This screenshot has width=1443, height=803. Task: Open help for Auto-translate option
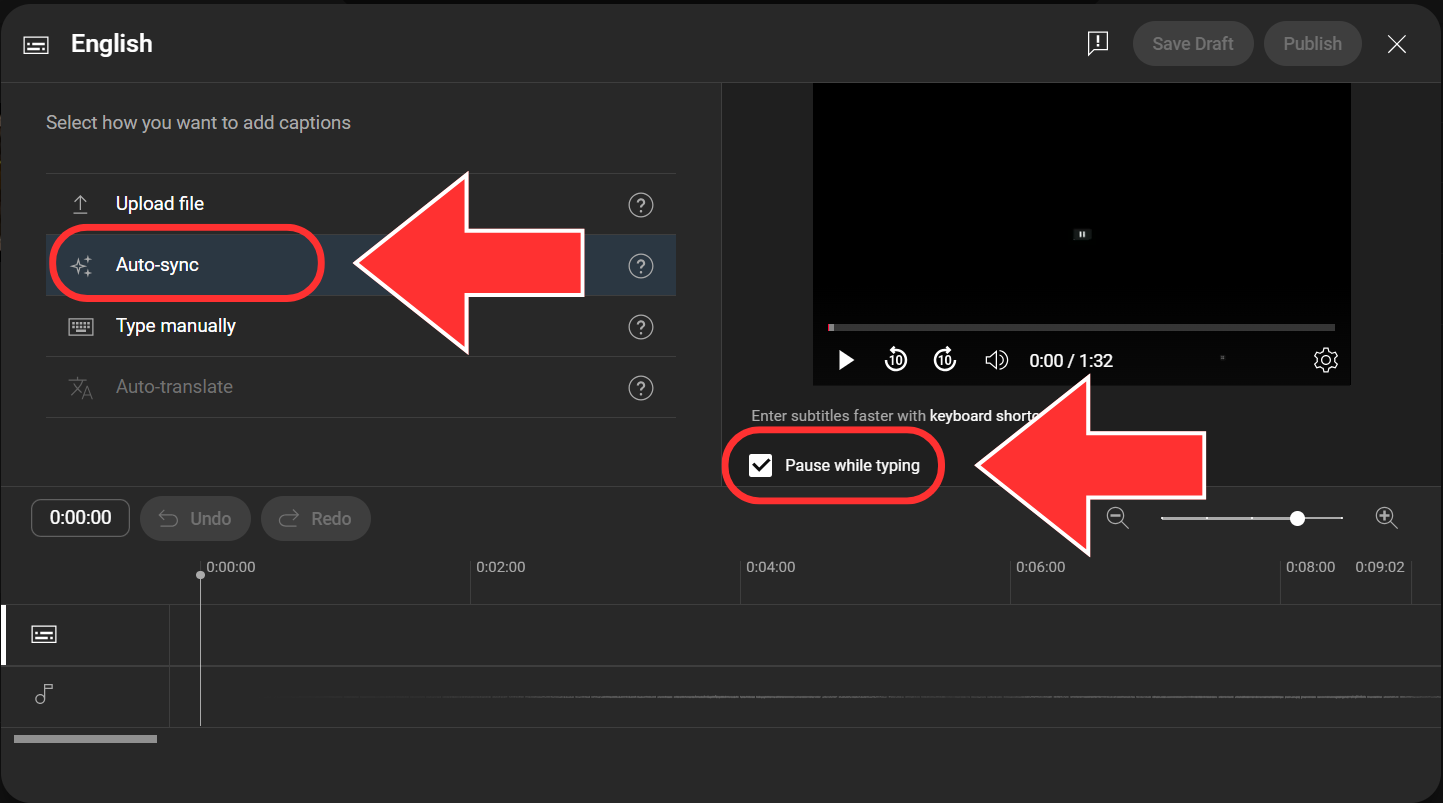640,388
